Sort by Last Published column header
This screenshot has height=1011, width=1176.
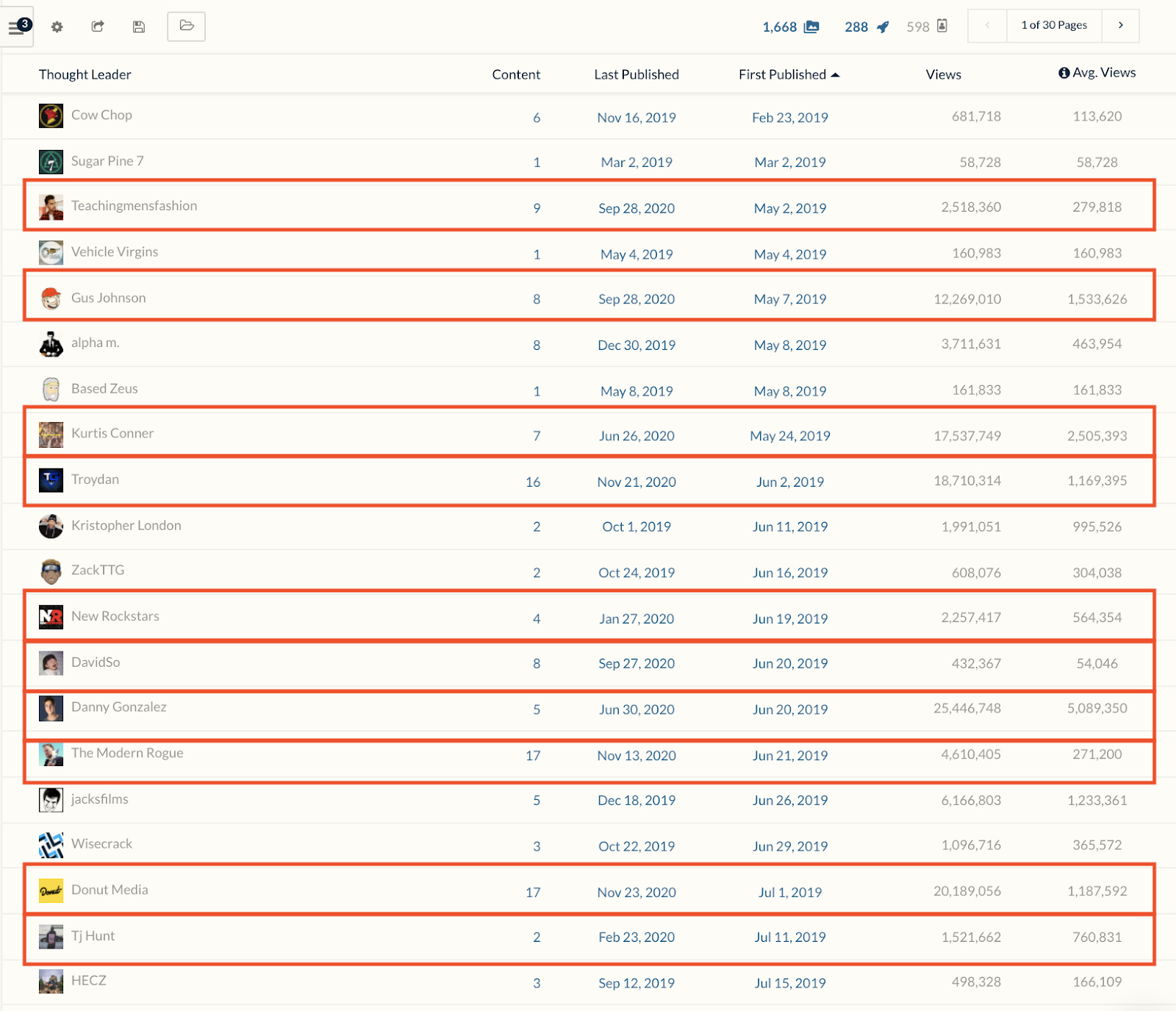tap(637, 74)
